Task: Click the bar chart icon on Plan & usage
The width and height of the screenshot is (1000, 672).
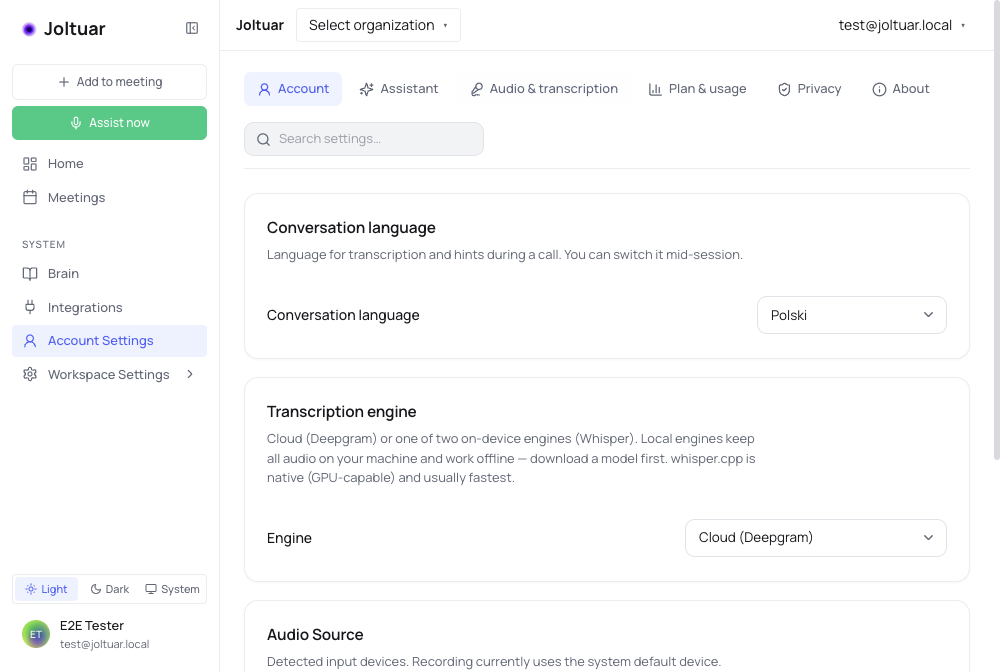Action: coord(655,89)
